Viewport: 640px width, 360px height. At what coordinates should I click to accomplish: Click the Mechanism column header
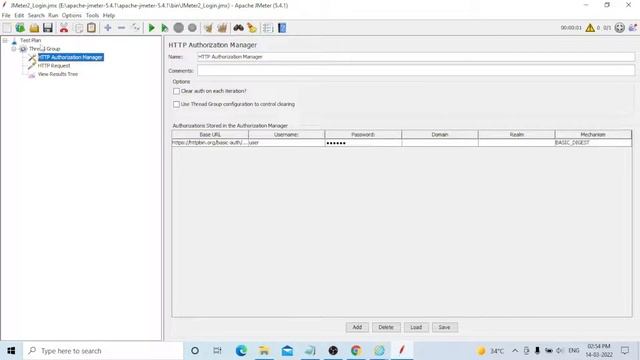point(593,134)
